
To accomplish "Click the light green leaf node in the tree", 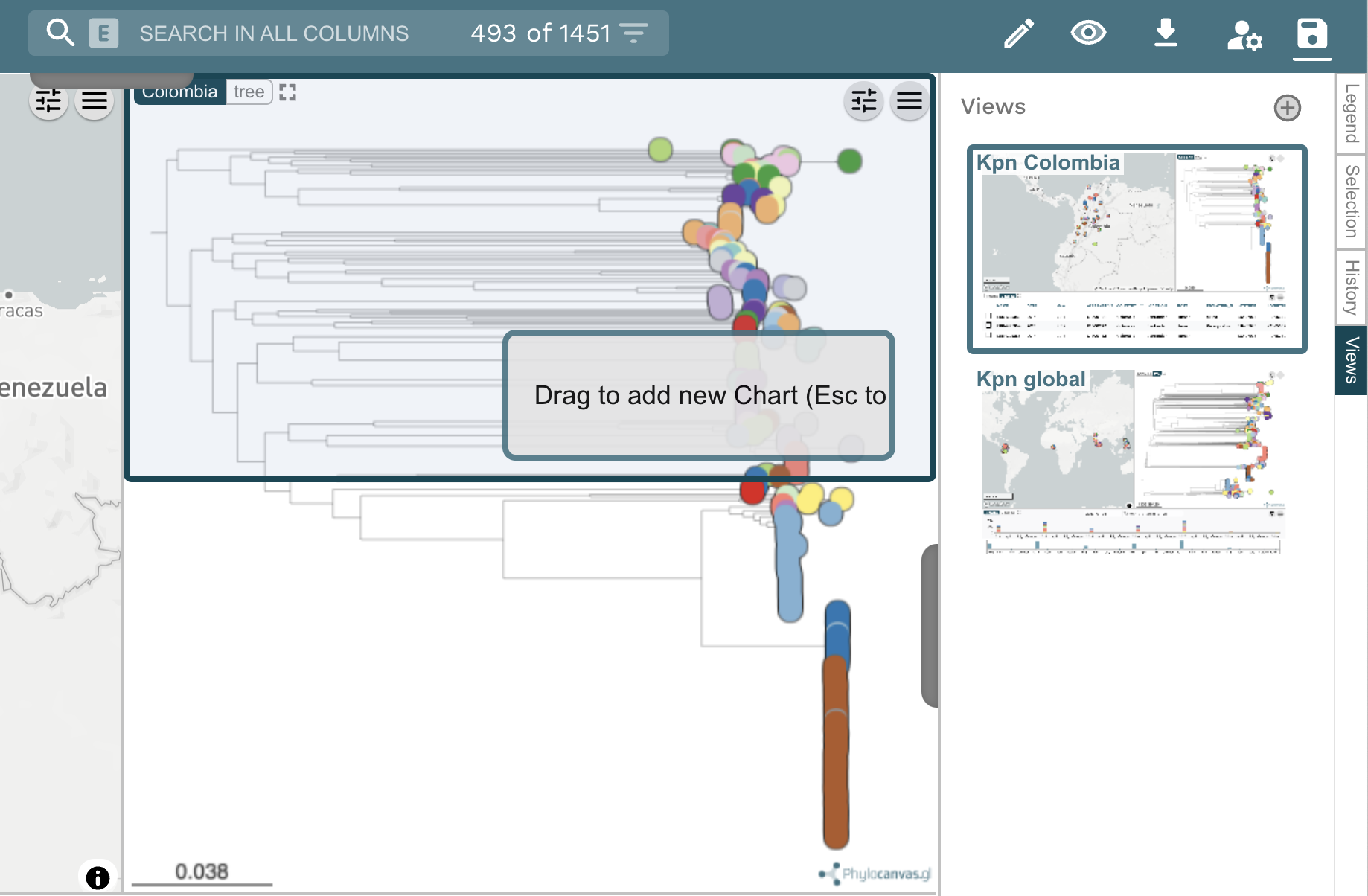I will click(659, 150).
